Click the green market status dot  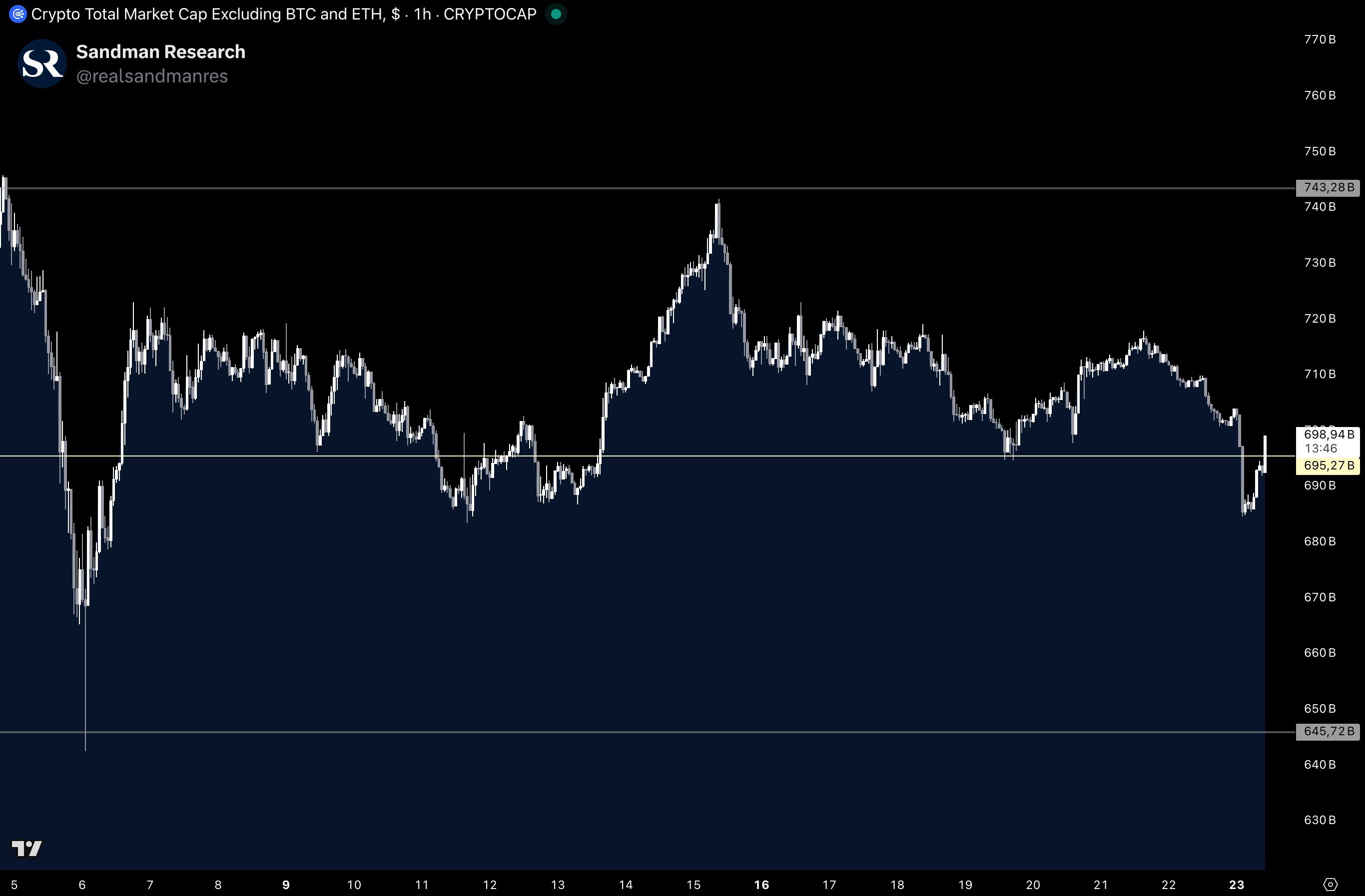pos(555,14)
